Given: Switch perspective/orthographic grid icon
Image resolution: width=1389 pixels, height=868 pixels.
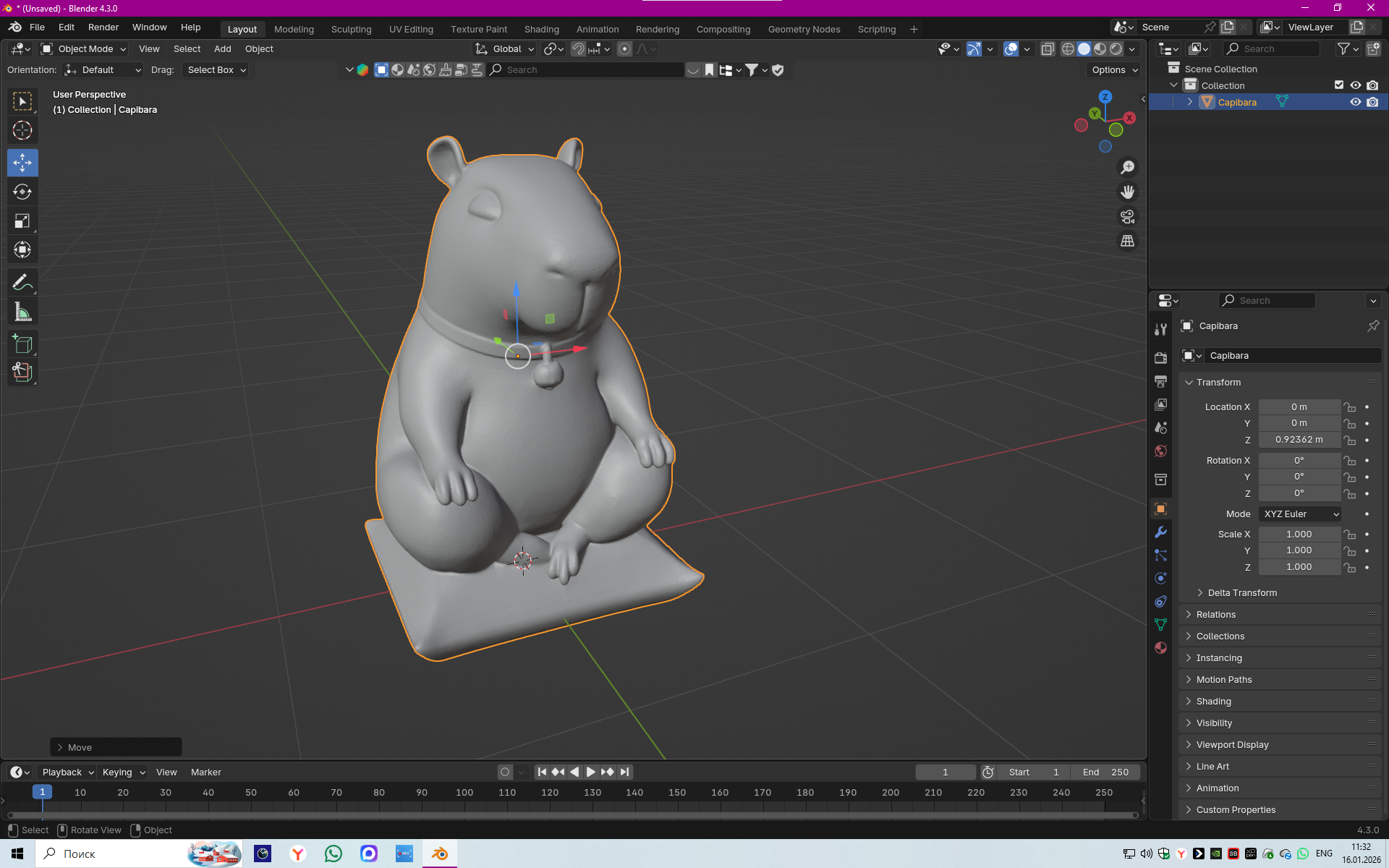Looking at the screenshot, I should point(1127,241).
